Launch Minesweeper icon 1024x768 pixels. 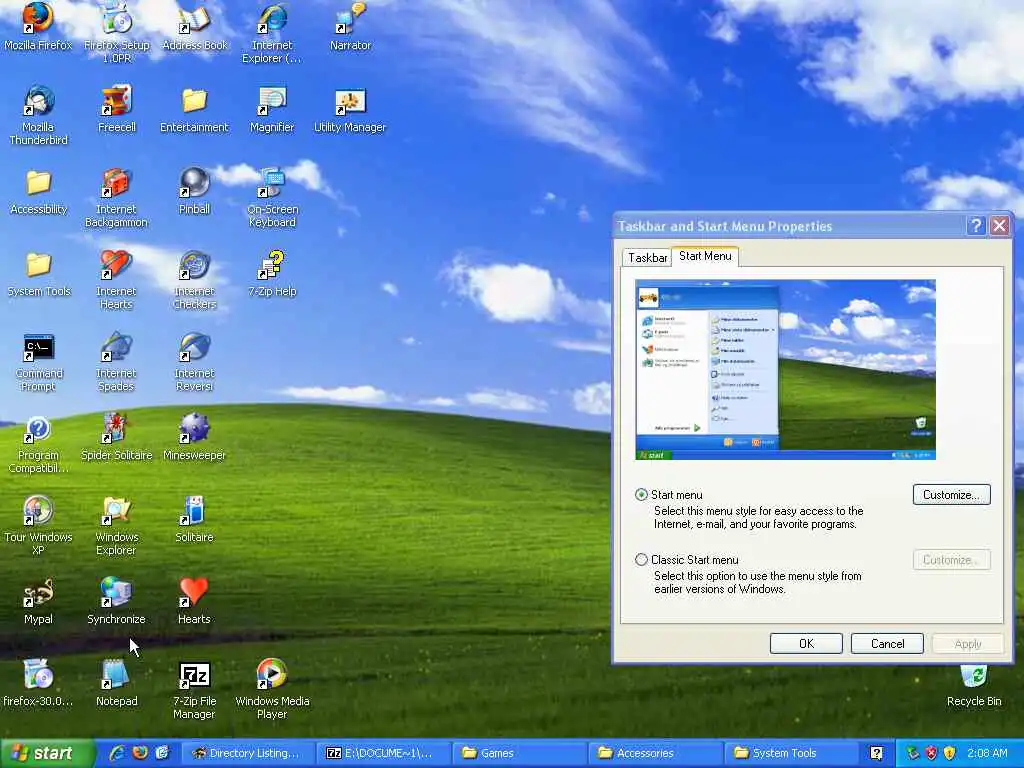click(x=195, y=438)
